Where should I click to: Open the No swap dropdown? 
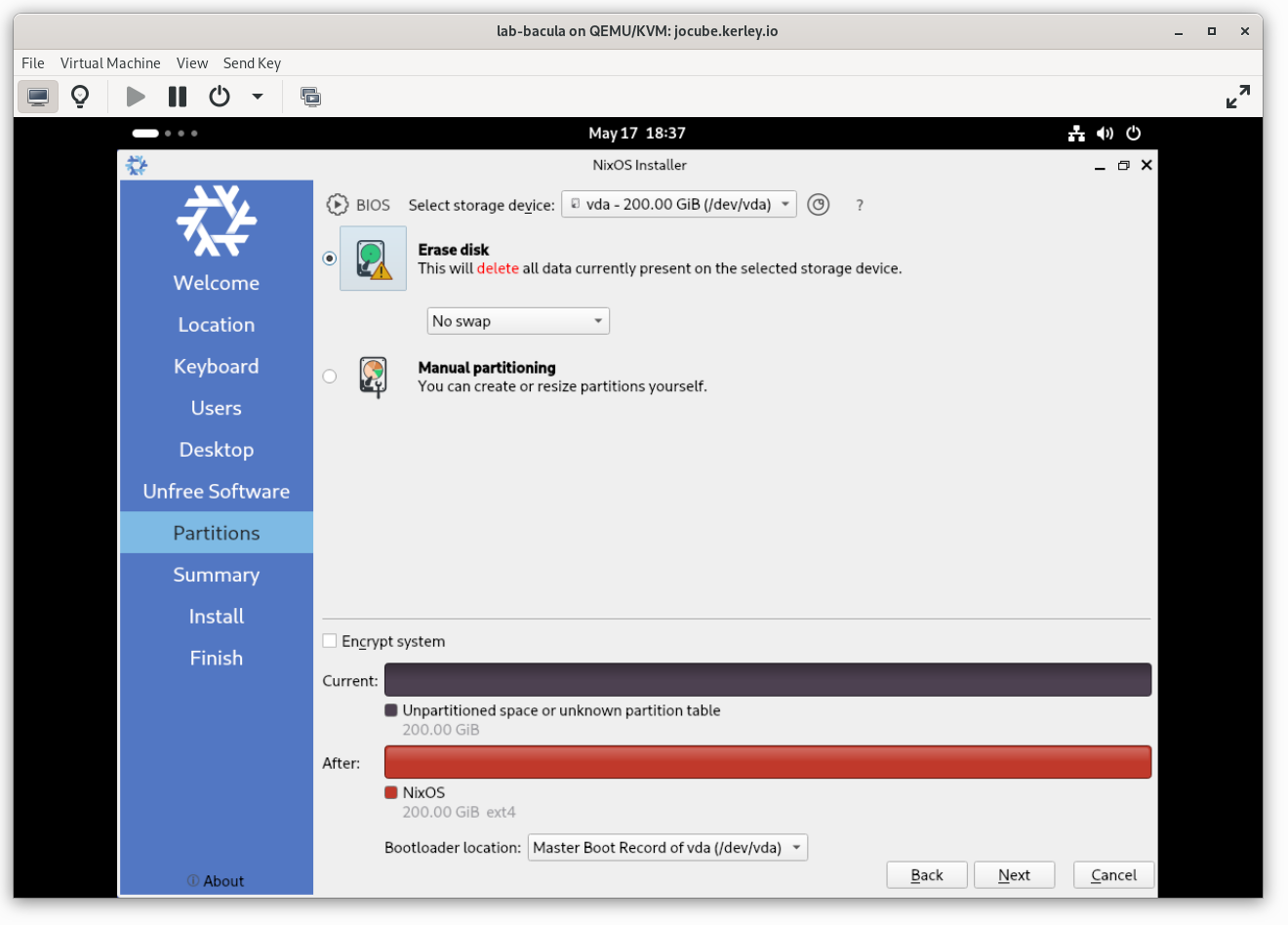(x=518, y=321)
